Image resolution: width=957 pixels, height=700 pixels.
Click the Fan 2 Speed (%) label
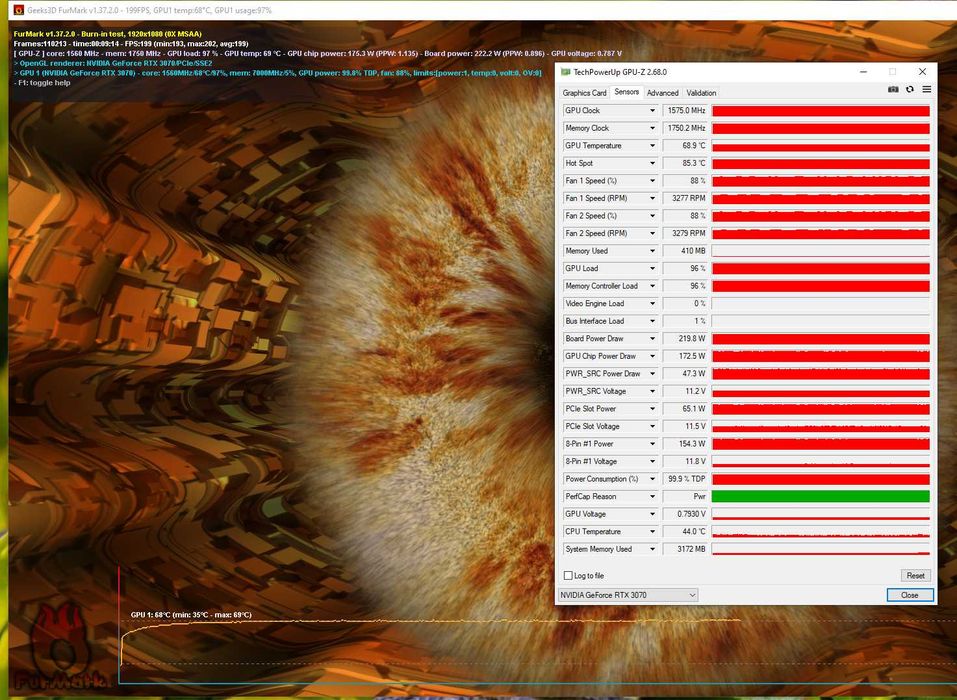coord(591,215)
